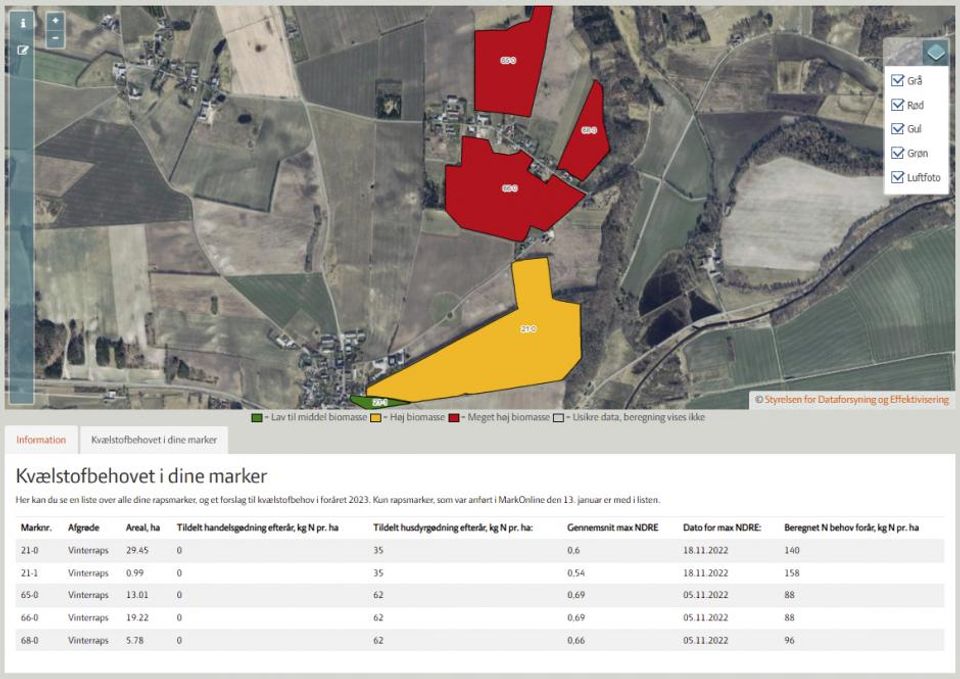Zoom out using the minus button

[55, 37]
